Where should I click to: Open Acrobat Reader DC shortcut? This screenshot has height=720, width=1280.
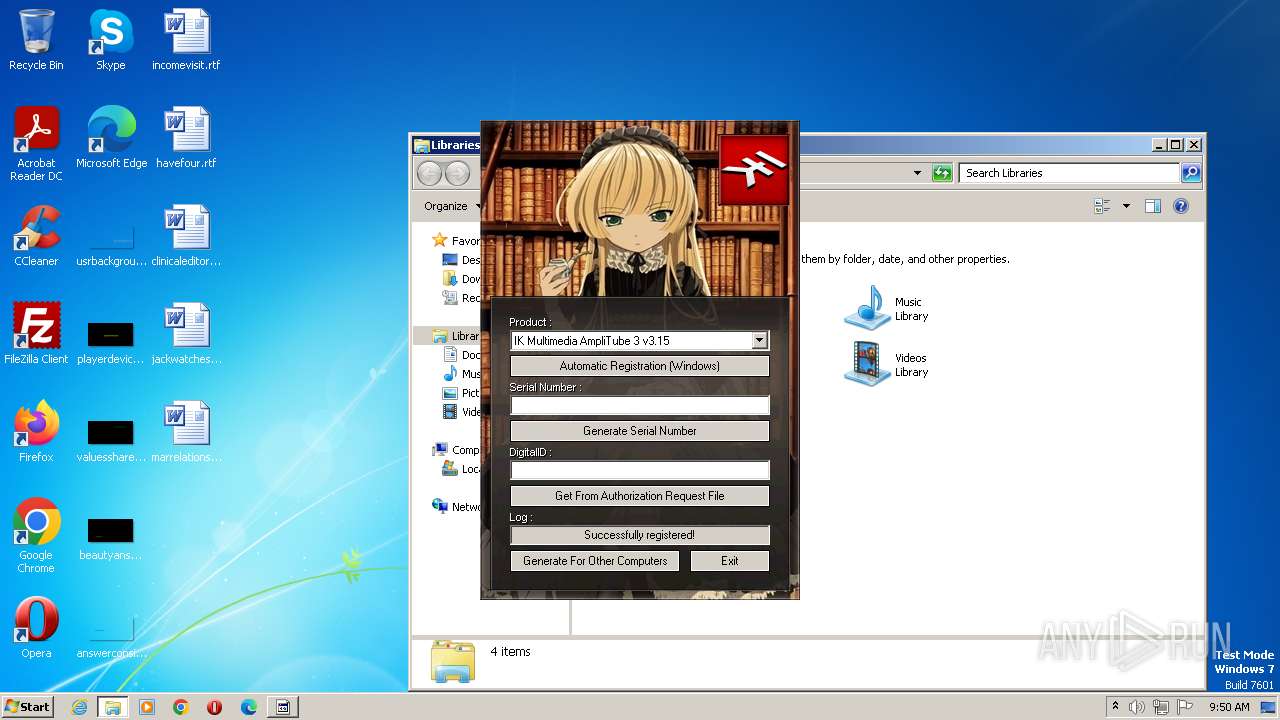coord(36,144)
